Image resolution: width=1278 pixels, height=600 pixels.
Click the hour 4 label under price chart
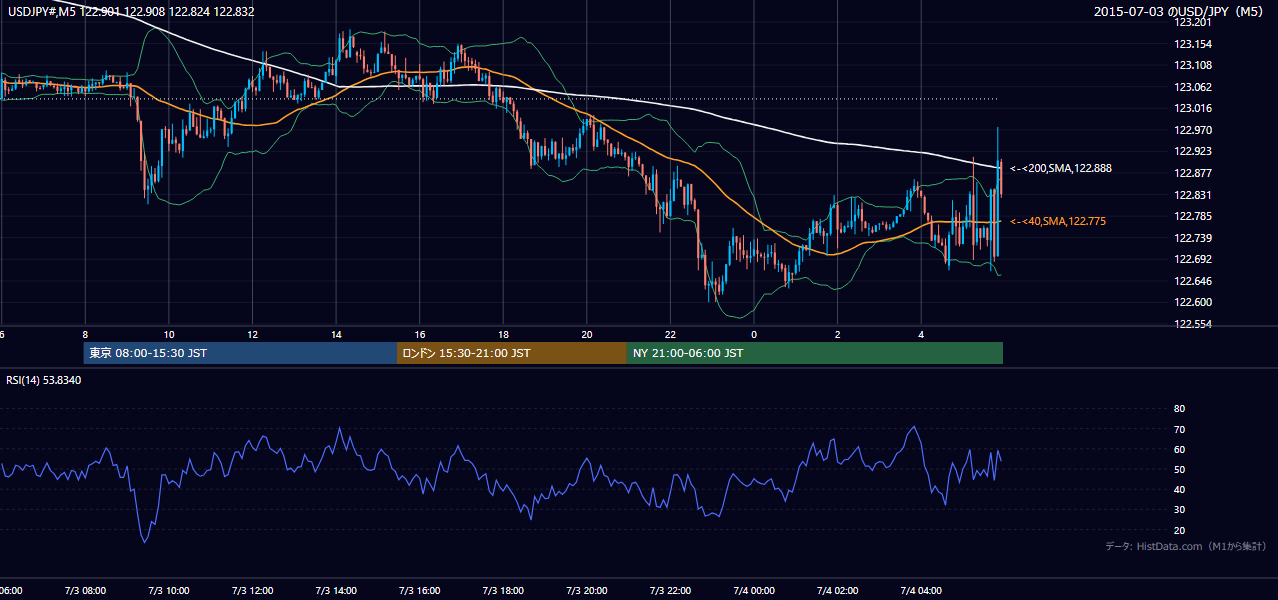coord(922,334)
